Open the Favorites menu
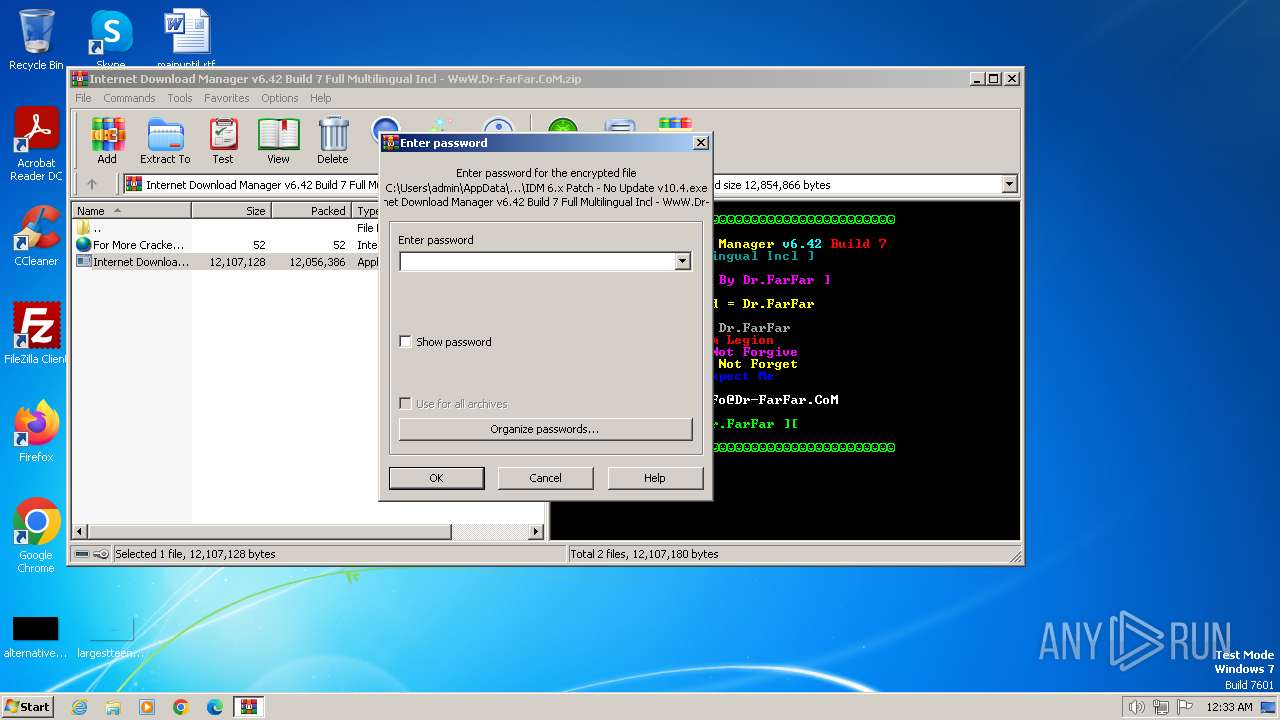The height and width of the screenshot is (720, 1280). (227, 98)
